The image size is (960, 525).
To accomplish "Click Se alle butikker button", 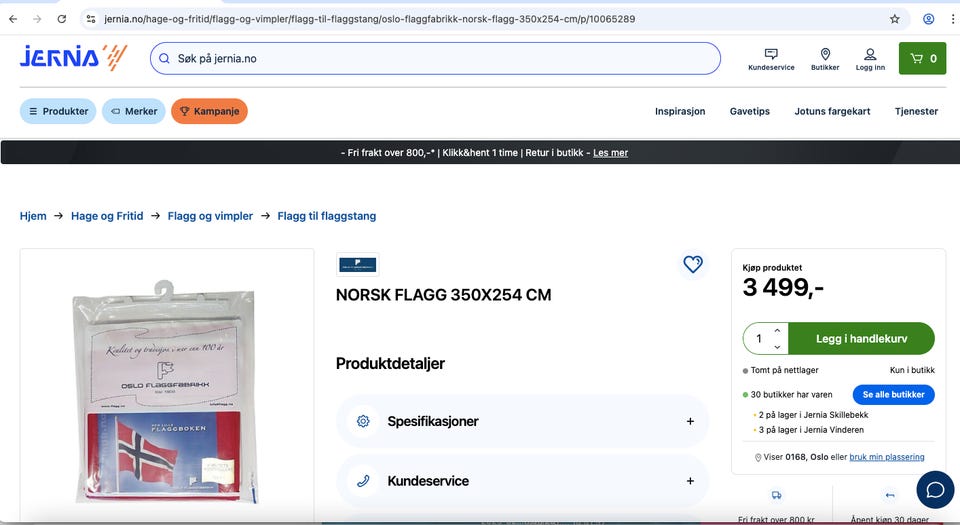I will (893, 395).
